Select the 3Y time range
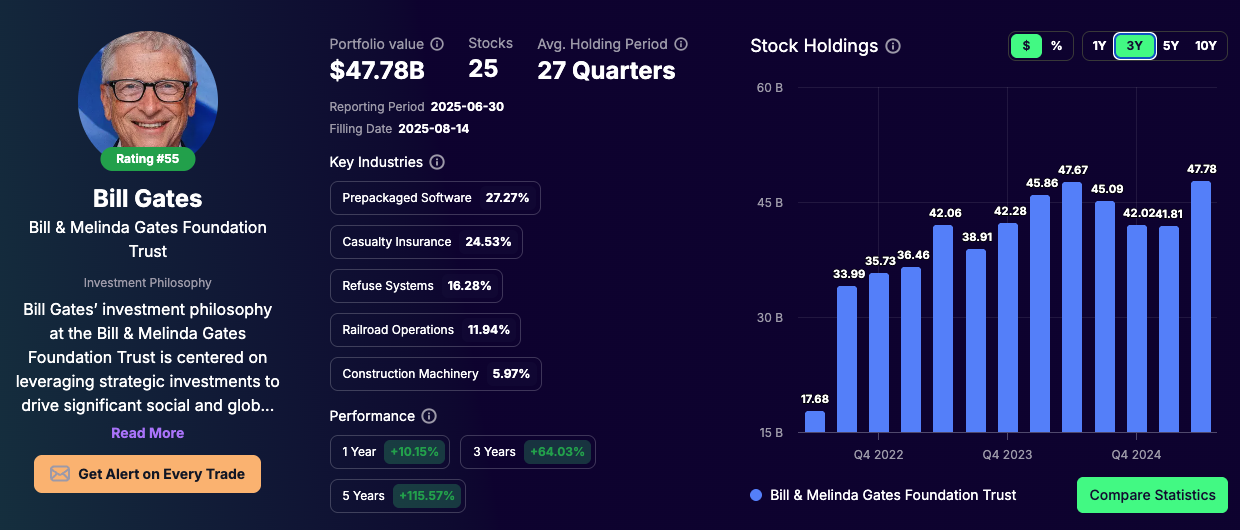Screen dimensions: 1240x530 1135,46
